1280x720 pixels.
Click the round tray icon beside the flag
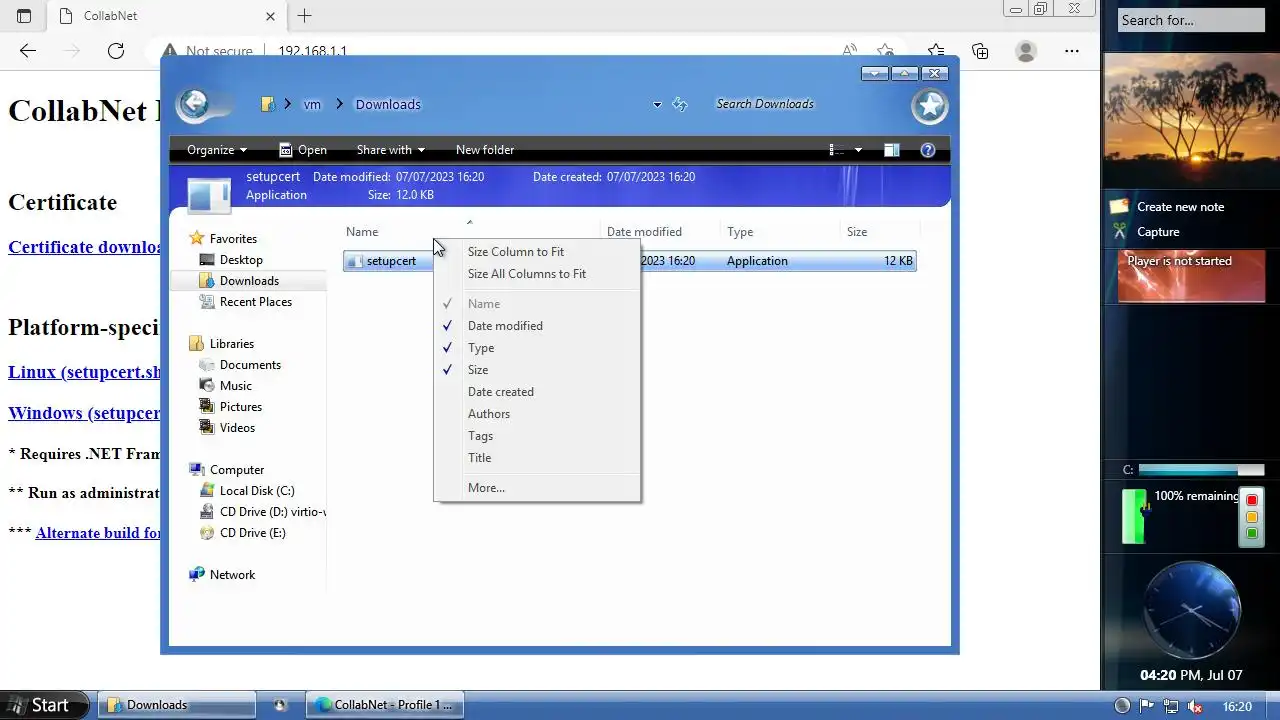1122,706
